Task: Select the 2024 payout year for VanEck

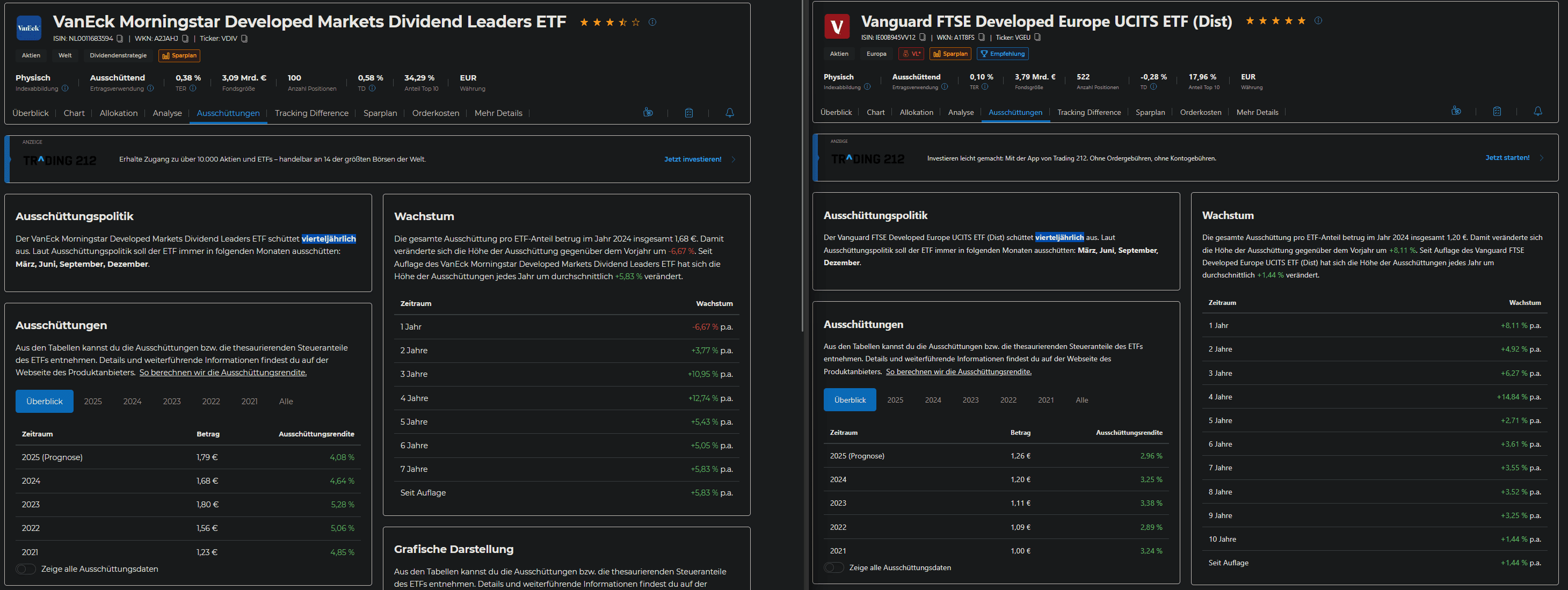Action: [x=132, y=402]
